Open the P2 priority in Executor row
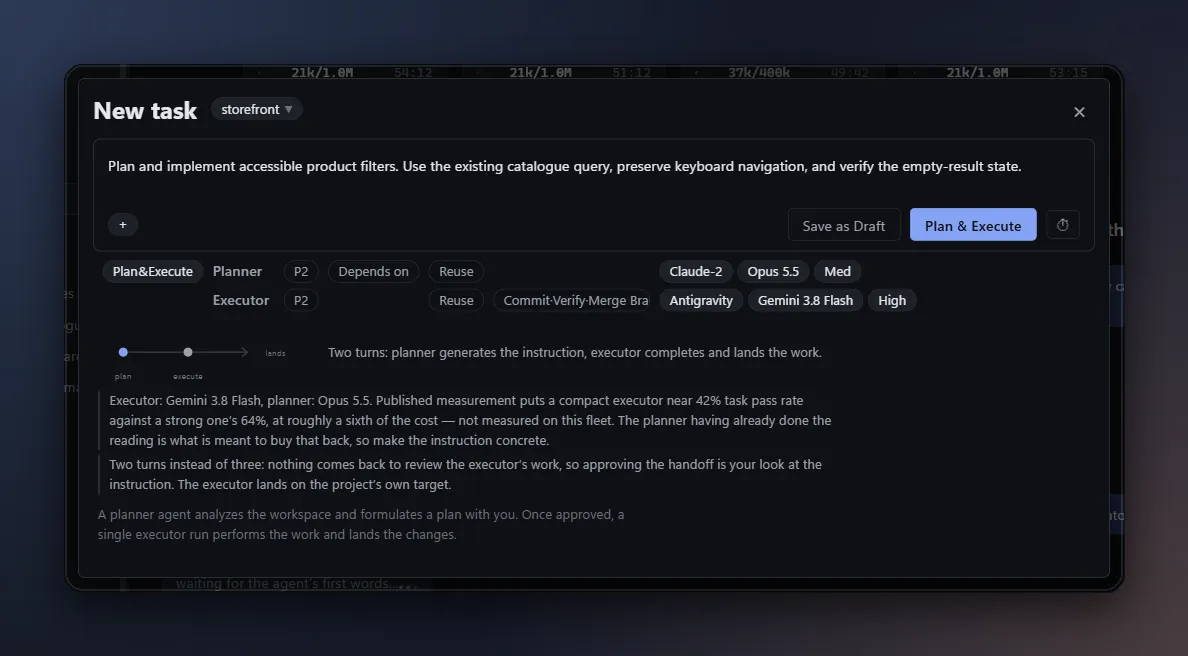This screenshot has height=656, width=1188. (301, 301)
